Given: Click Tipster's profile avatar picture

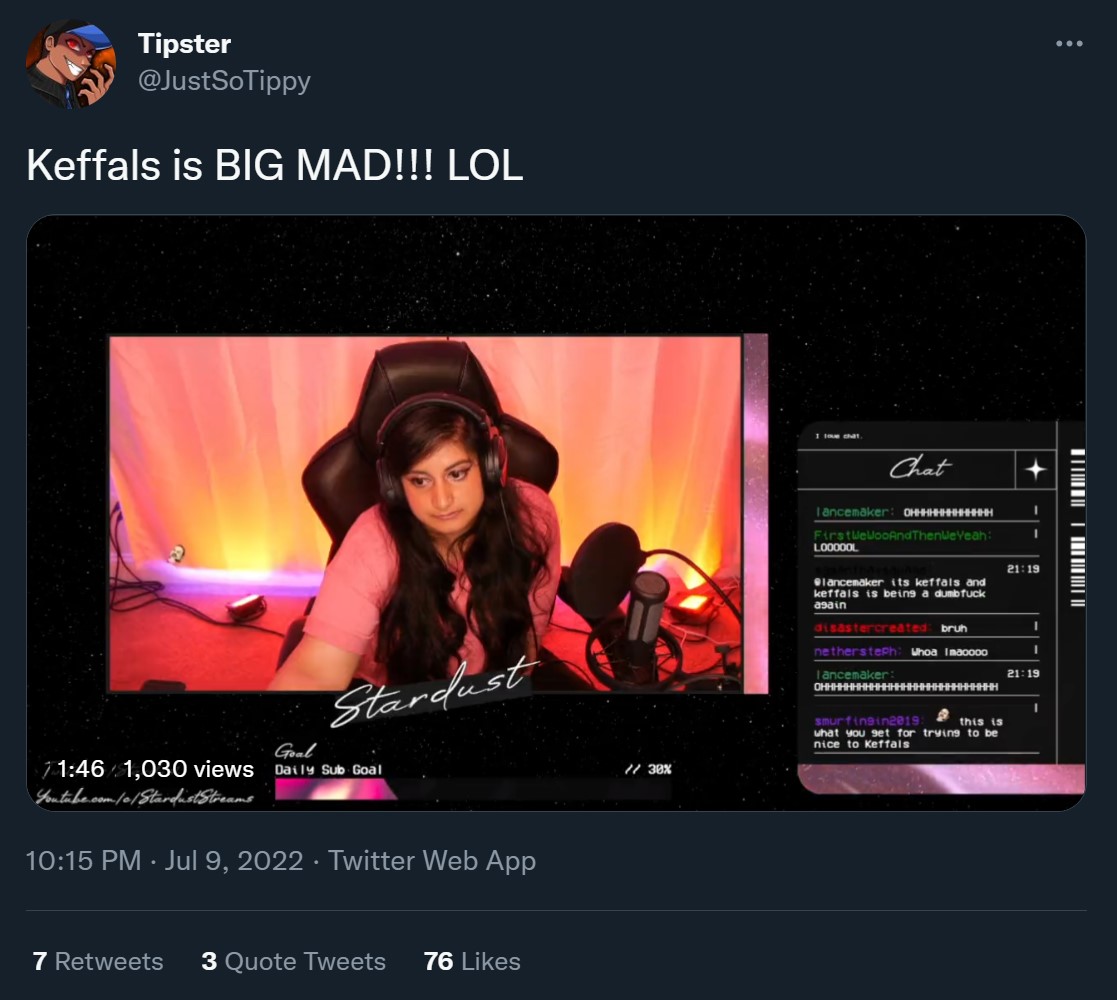Looking at the screenshot, I should click(x=71, y=64).
